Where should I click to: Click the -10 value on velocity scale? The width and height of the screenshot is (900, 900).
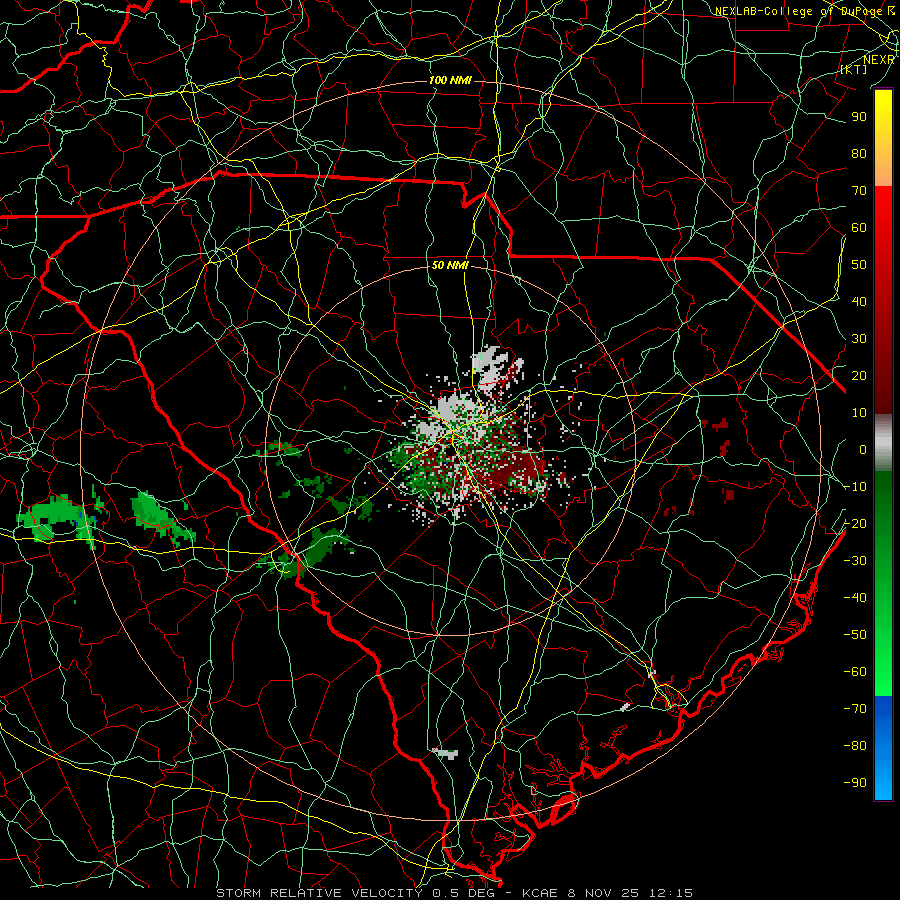[x=855, y=487]
